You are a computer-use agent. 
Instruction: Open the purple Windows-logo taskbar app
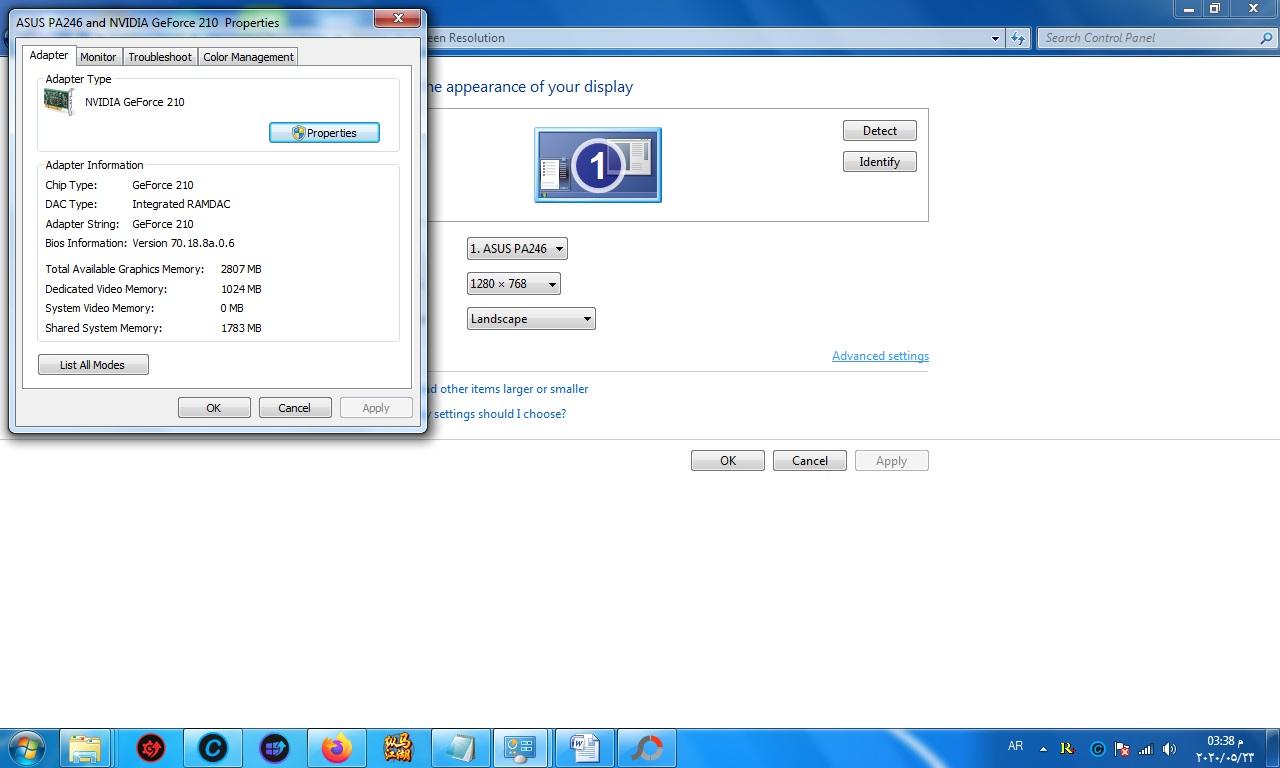pos(275,748)
